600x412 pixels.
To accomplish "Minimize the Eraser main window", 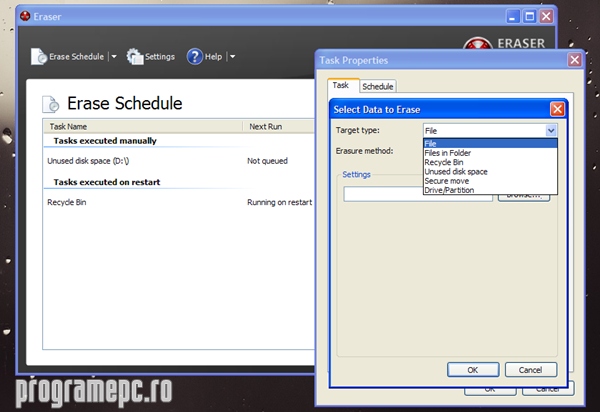I will (x=513, y=16).
